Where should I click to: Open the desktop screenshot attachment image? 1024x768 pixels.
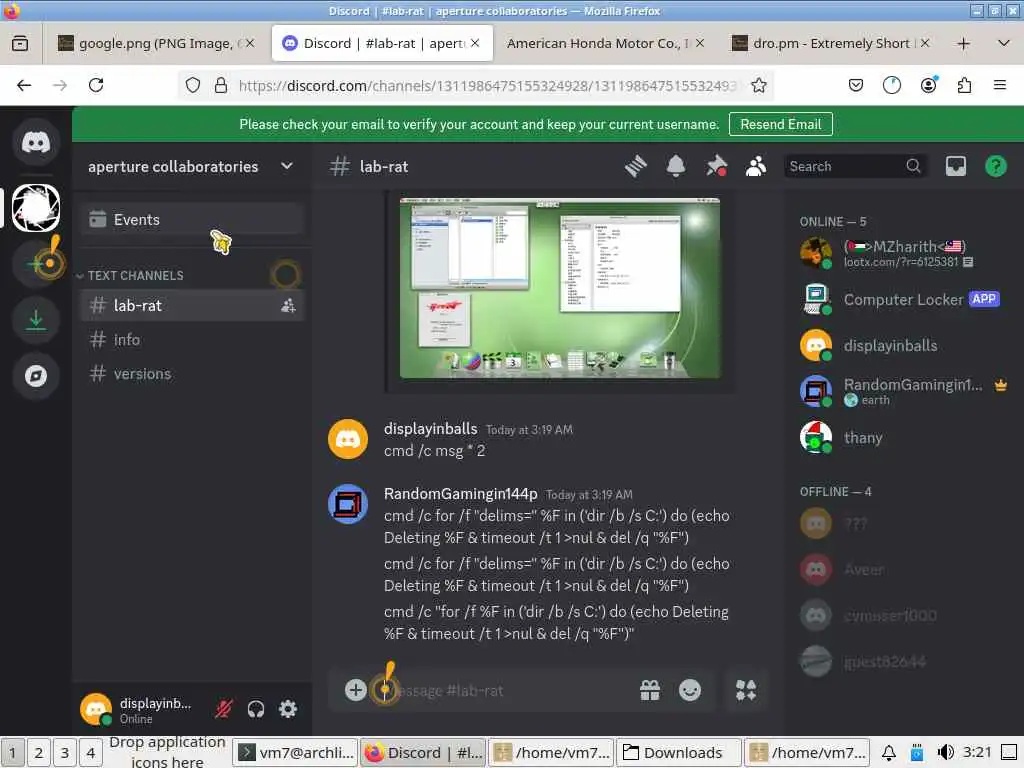tap(560, 288)
